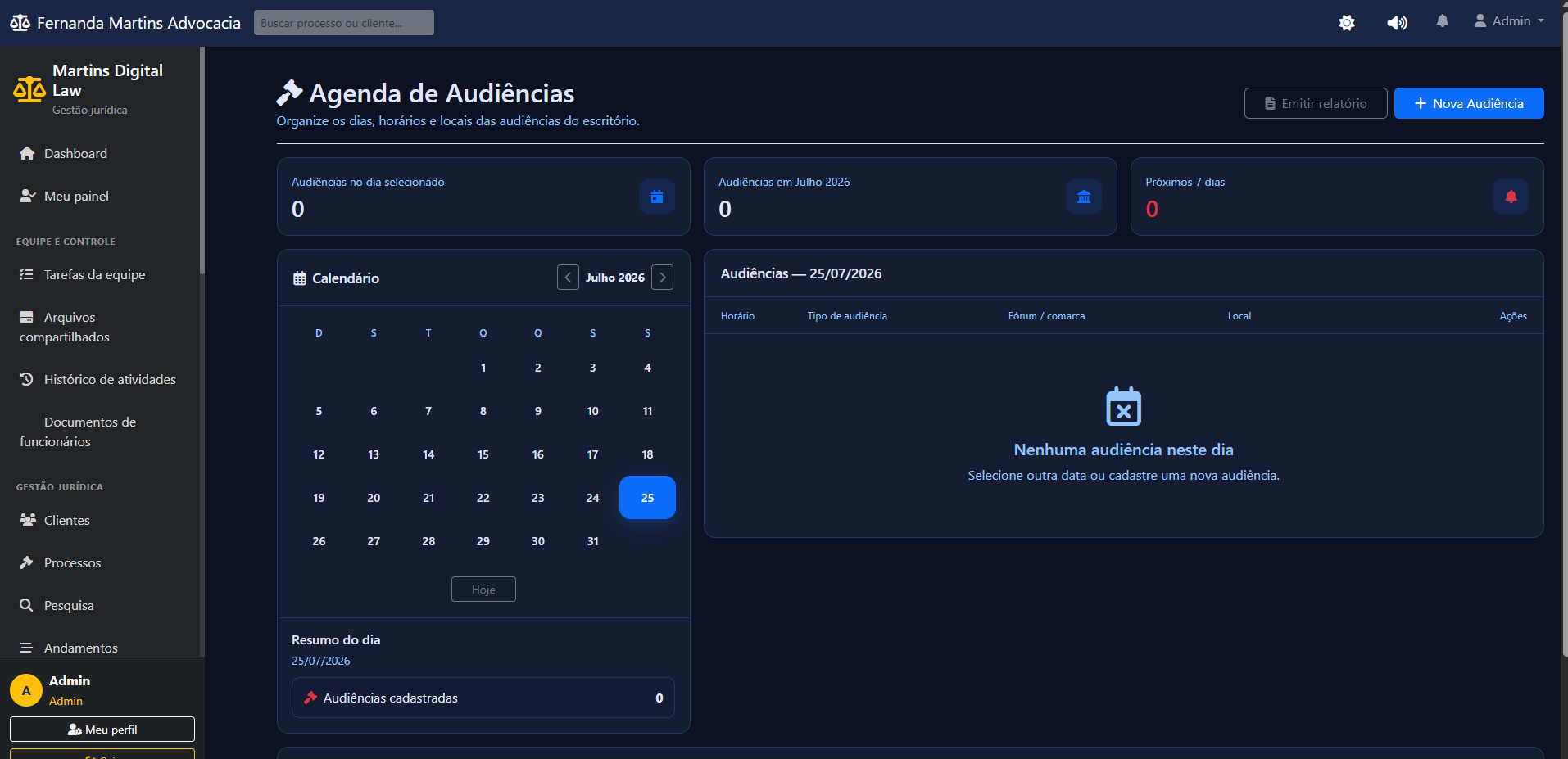Click the Processos gavel icon
This screenshot has height=759, width=1568.
tap(26, 562)
